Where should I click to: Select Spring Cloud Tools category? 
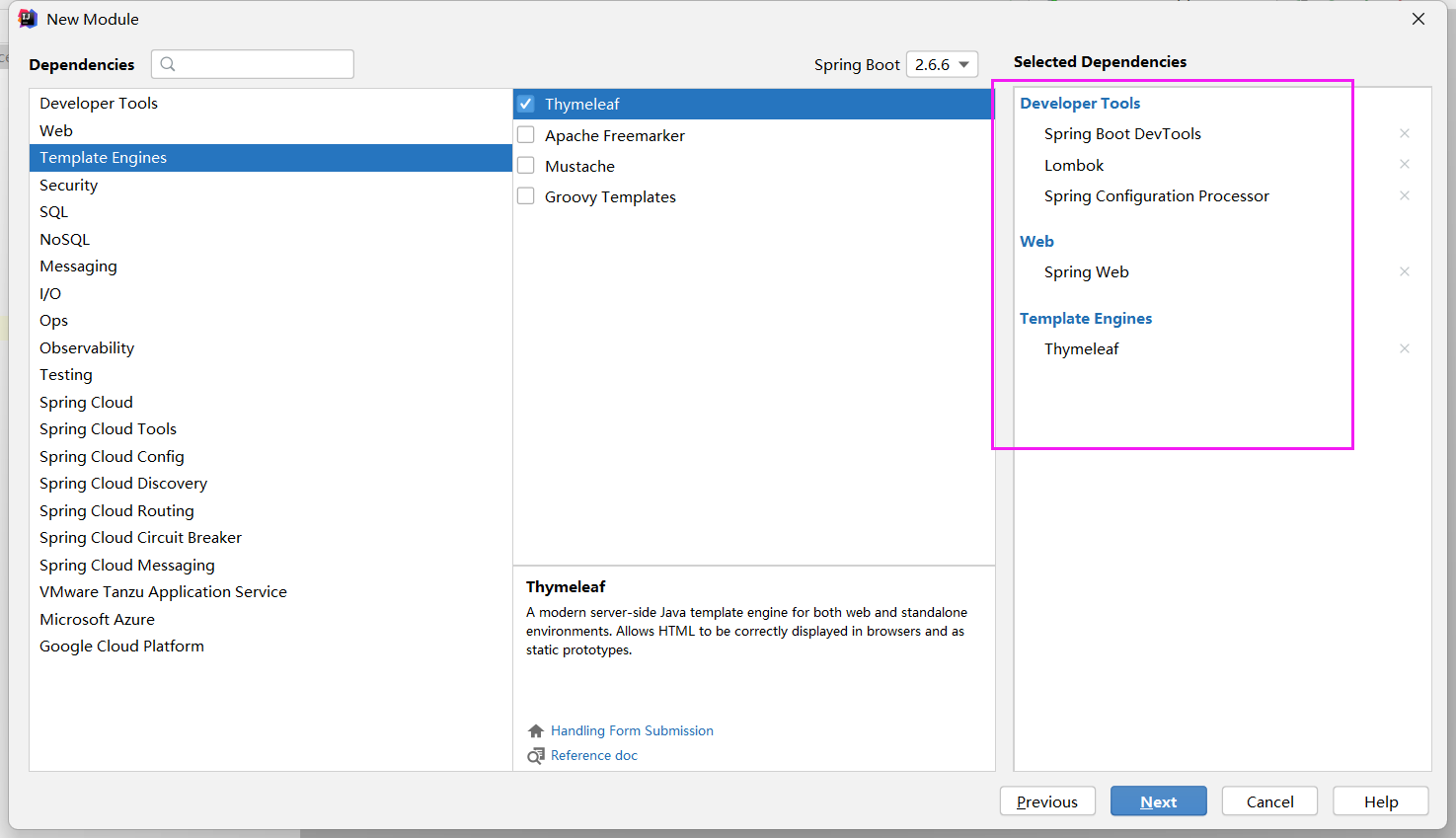(x=270, y=429)
